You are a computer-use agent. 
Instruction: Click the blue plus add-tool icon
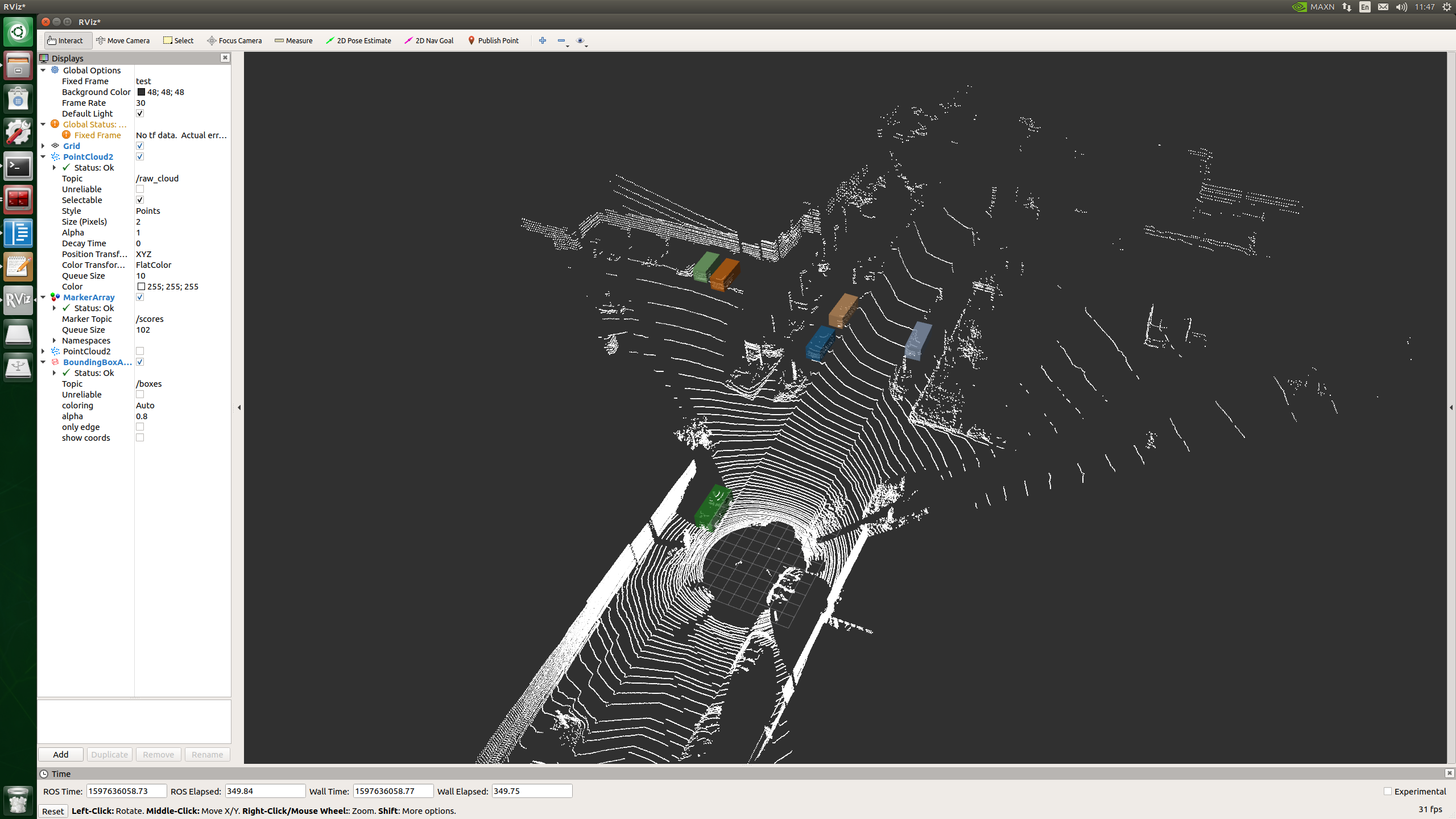(x=542, y=40)
